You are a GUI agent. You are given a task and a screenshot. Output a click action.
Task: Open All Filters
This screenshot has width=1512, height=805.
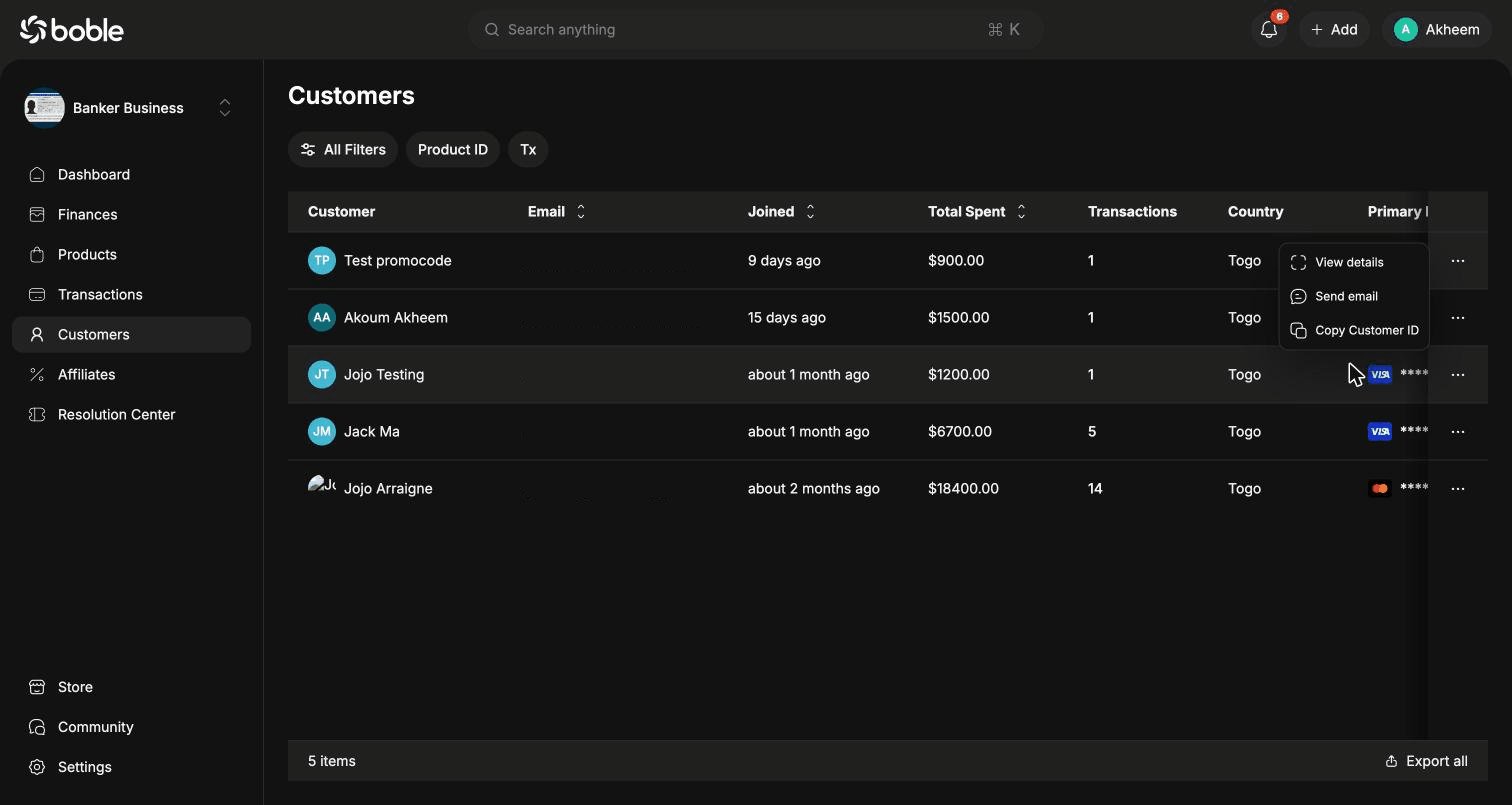tap(343, 149)
